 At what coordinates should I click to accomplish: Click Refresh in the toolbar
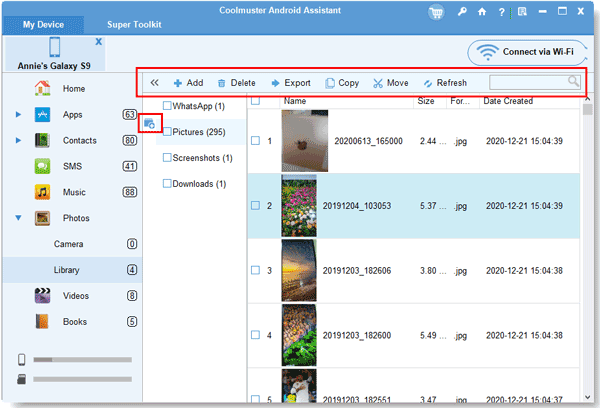click(x=445, y=83)
